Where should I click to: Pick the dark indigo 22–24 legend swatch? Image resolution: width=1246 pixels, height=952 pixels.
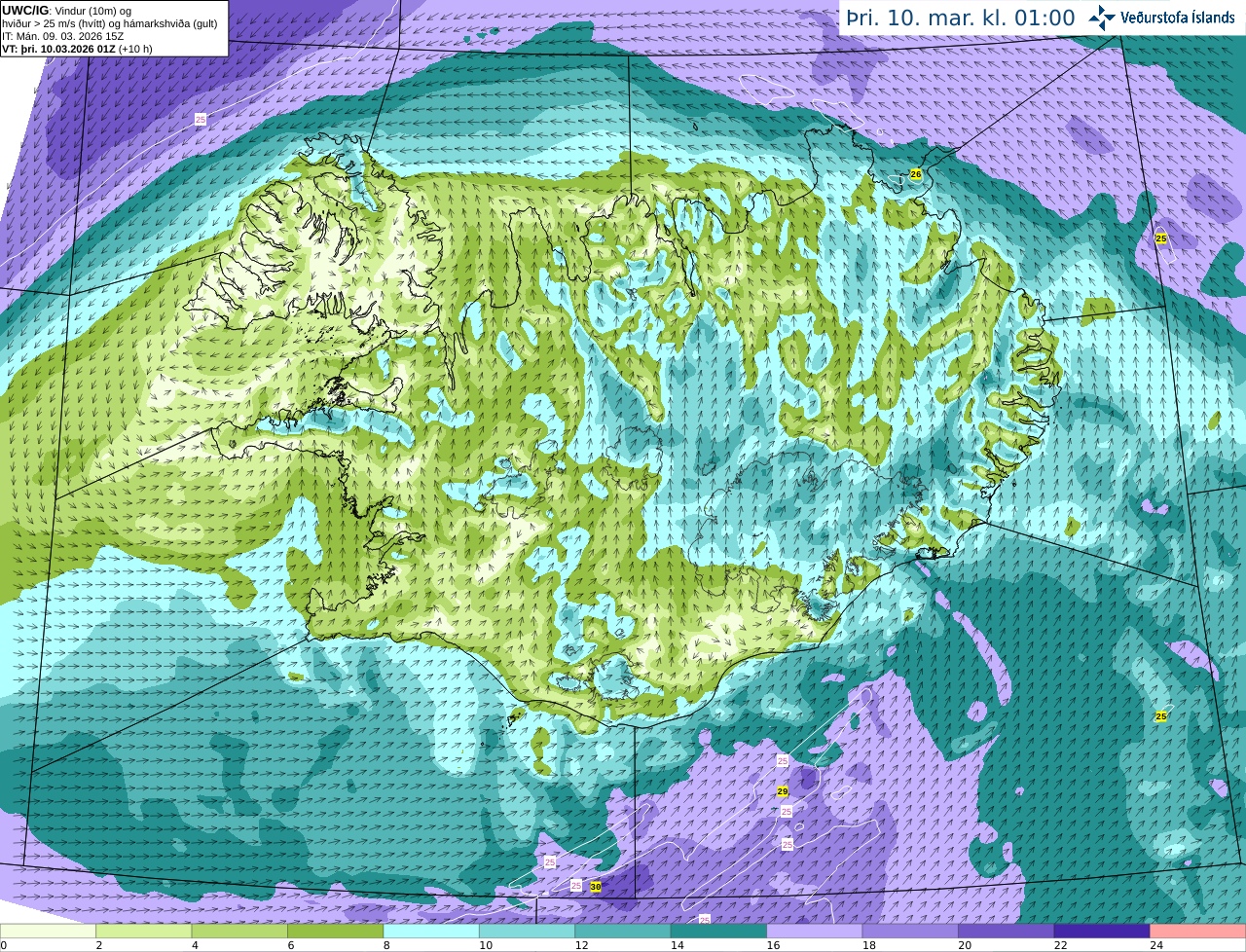tap(1102, 932)
